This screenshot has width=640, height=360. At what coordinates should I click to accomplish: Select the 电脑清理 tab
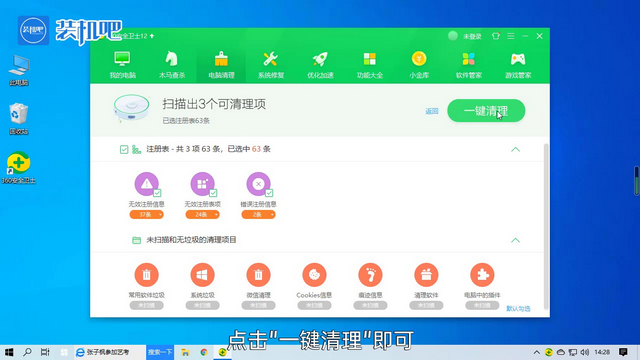pyautogui.click(x=221, y=64)
